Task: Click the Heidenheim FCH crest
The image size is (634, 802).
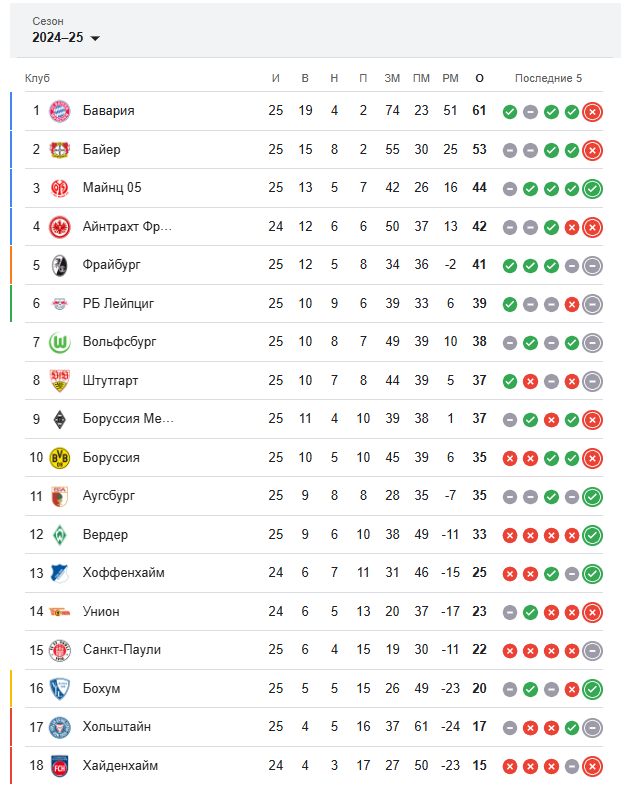Action: (x=59, y=766)
